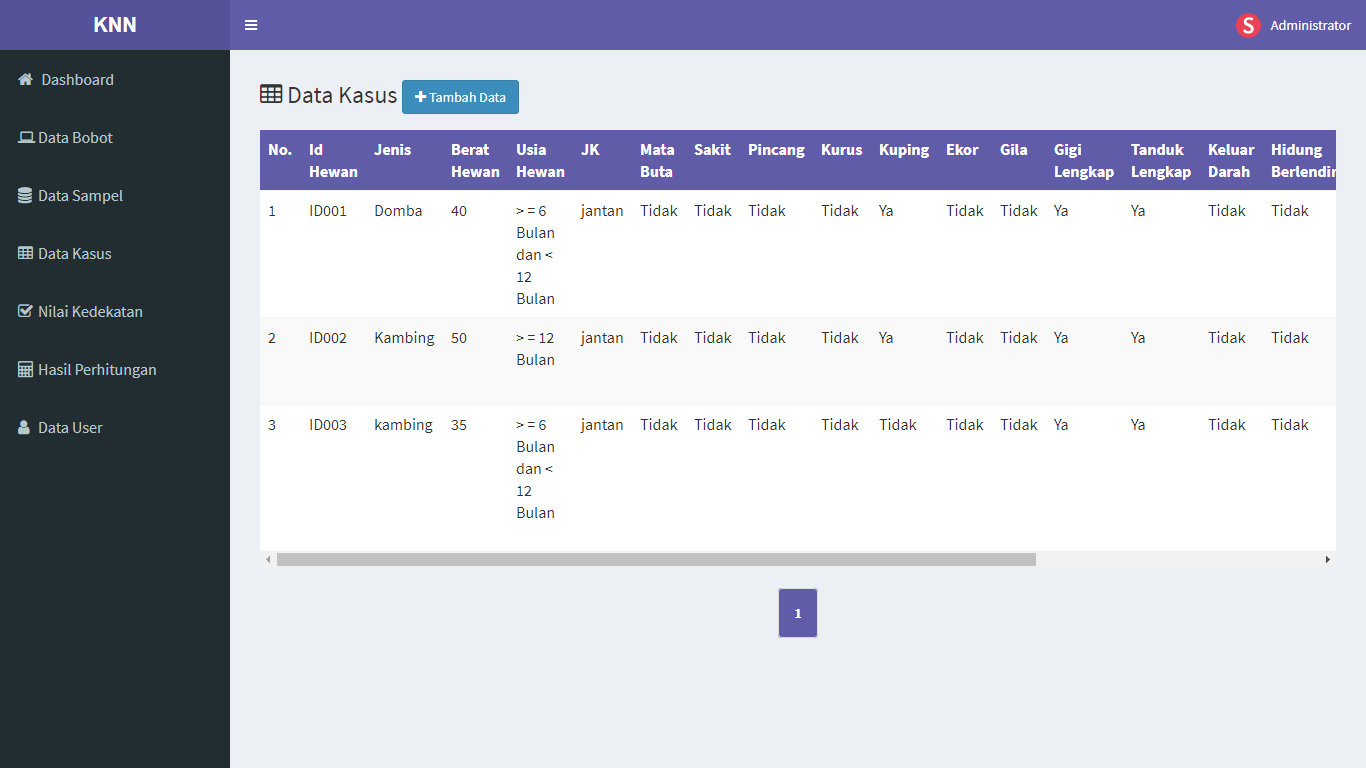This screenshot has width=1366, height=768.
Task: Click the Tambah Data button
Action: (x=460, y=97)
